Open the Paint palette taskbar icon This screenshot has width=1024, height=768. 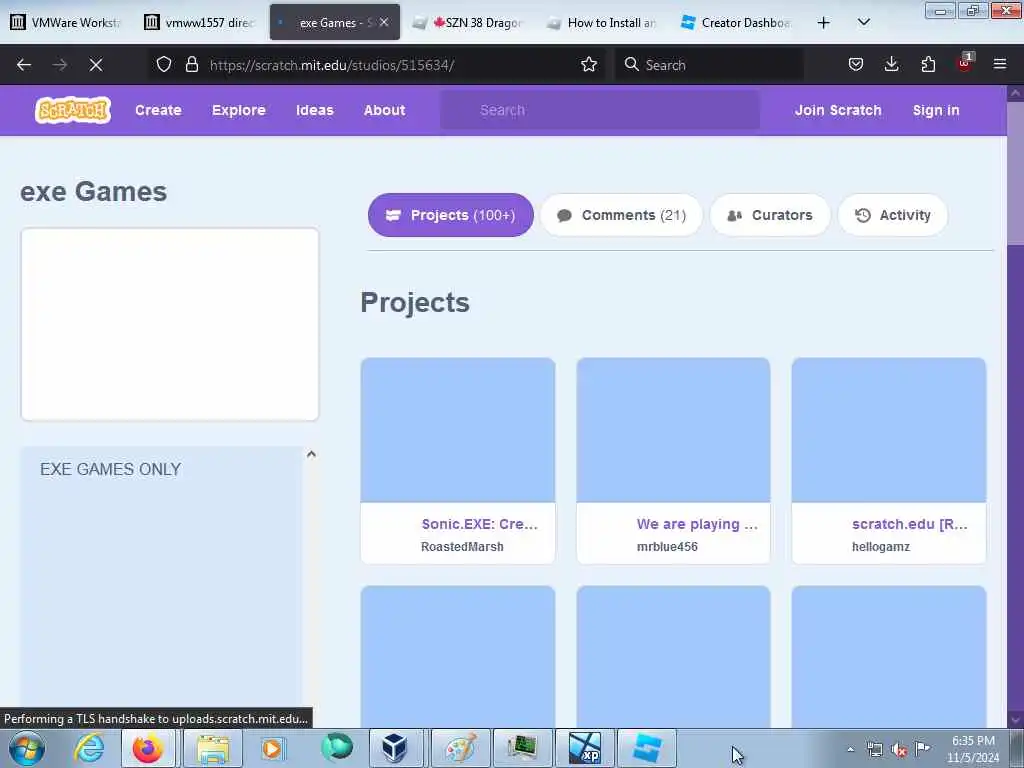coord(460,748)
